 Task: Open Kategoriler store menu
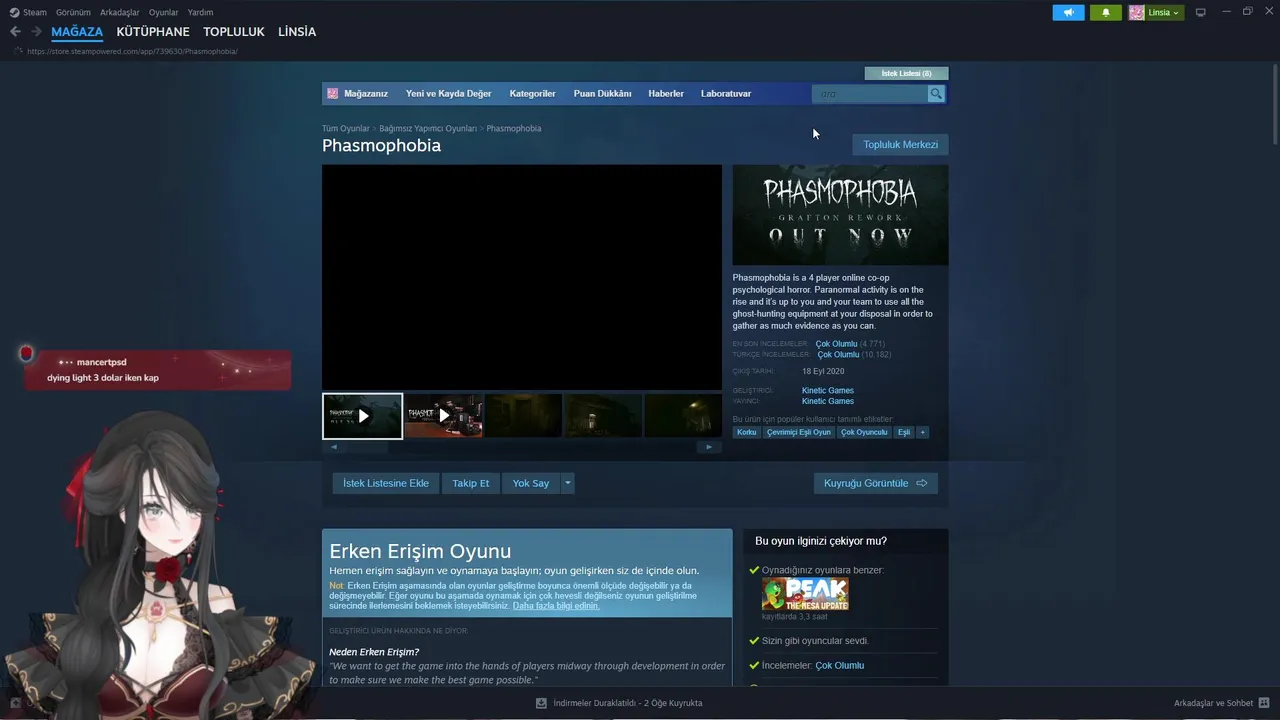tap(532, 93)
